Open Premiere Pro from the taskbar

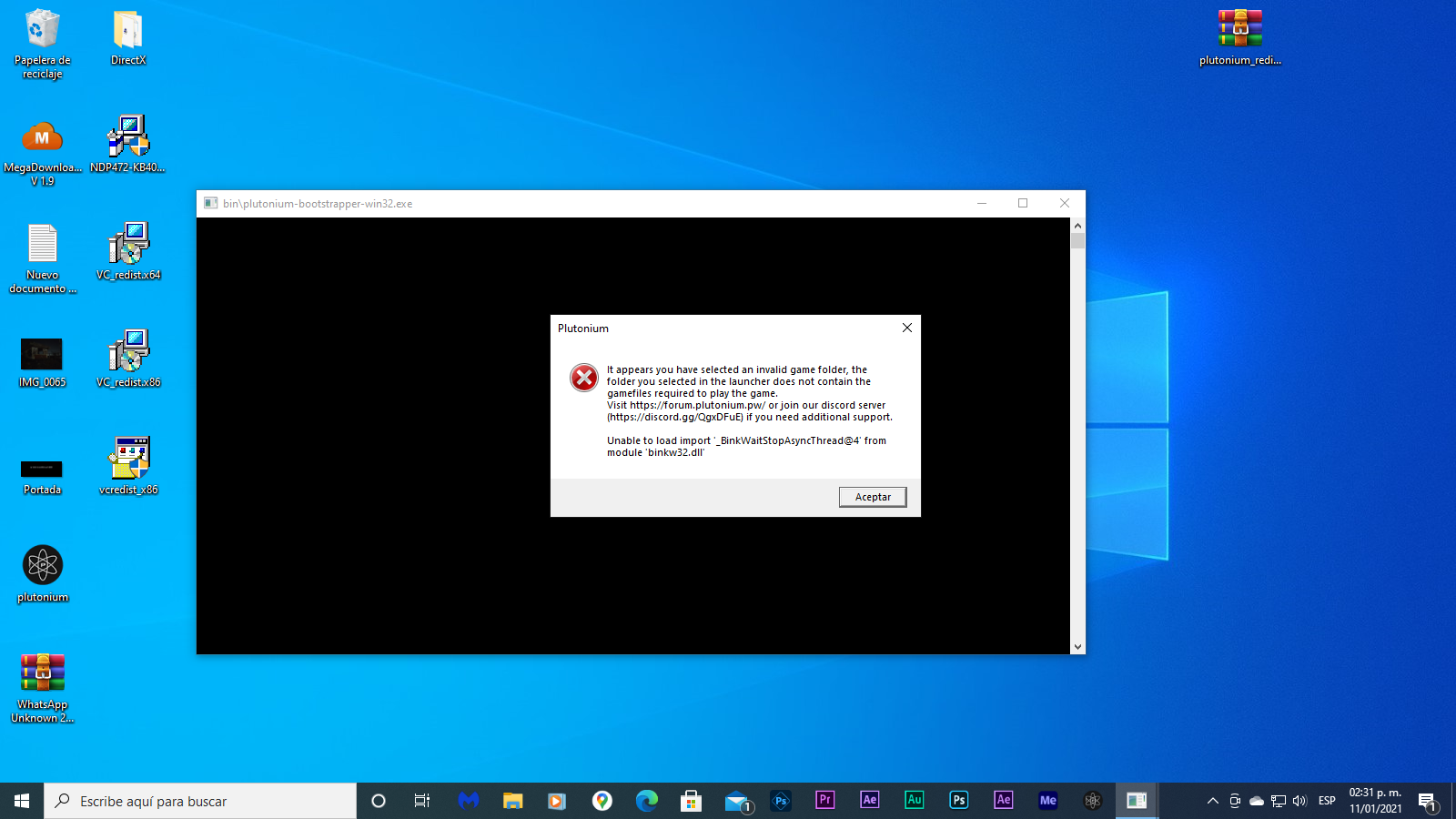824,801
